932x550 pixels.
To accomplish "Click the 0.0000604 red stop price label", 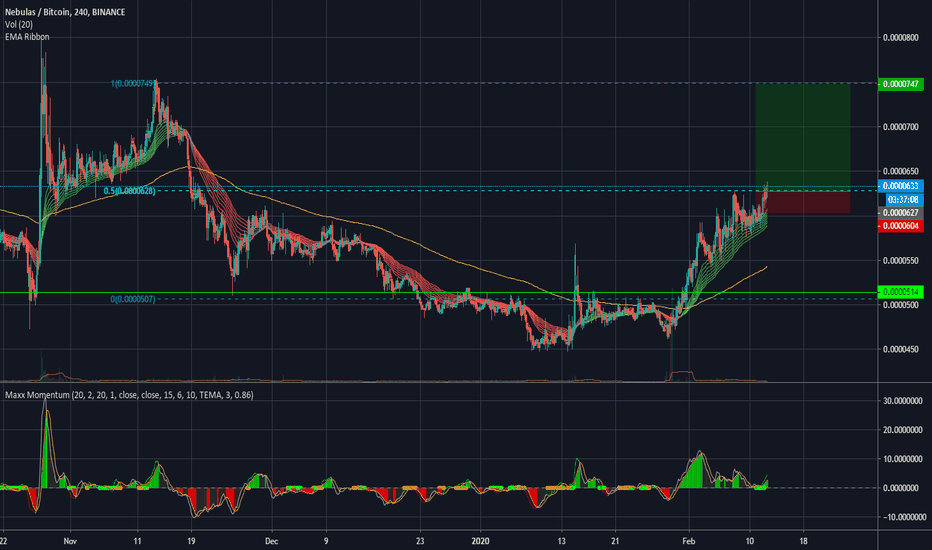I will tap(900, 226).
